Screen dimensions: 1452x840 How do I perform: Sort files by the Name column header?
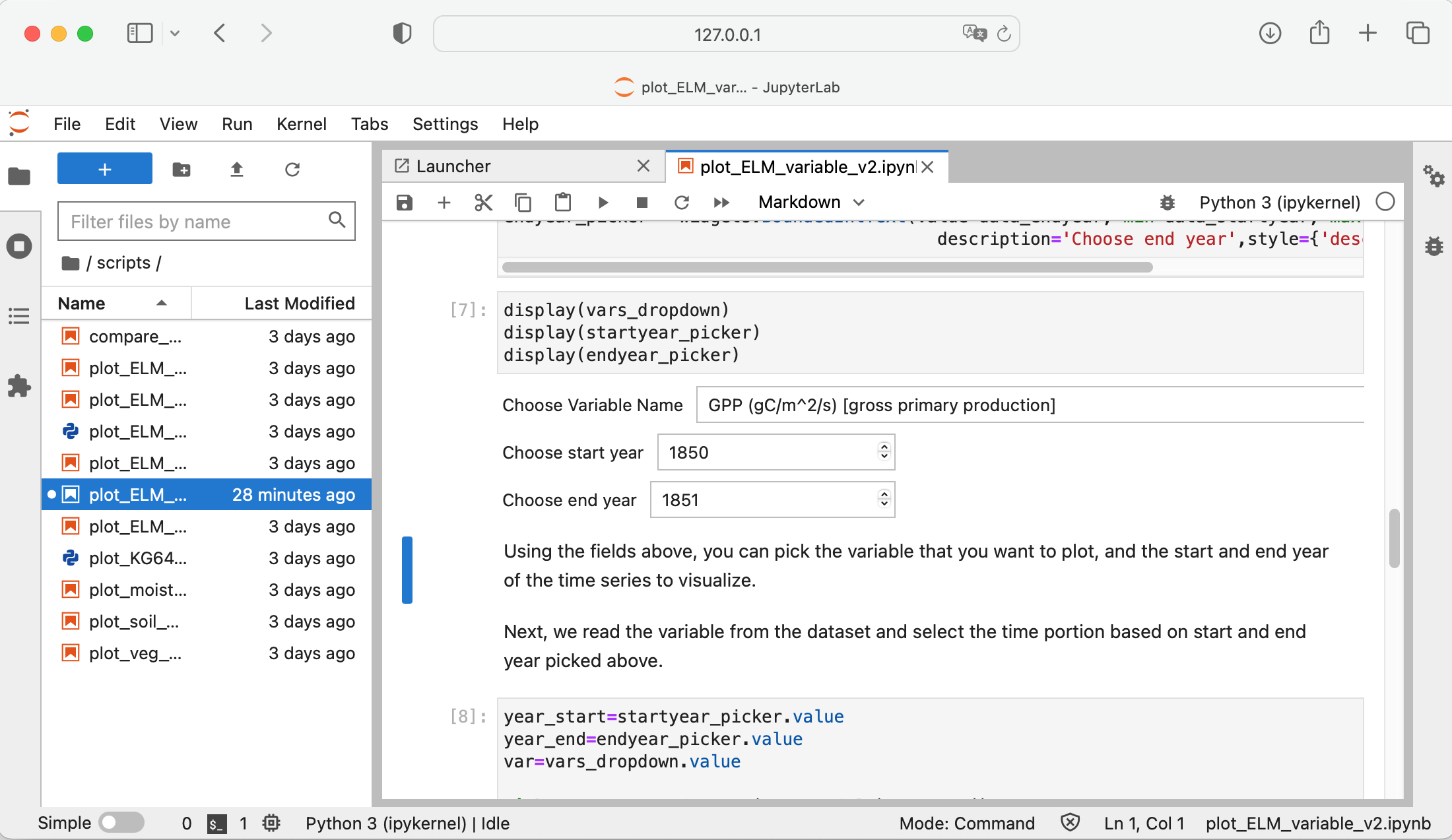click(82, 303)
